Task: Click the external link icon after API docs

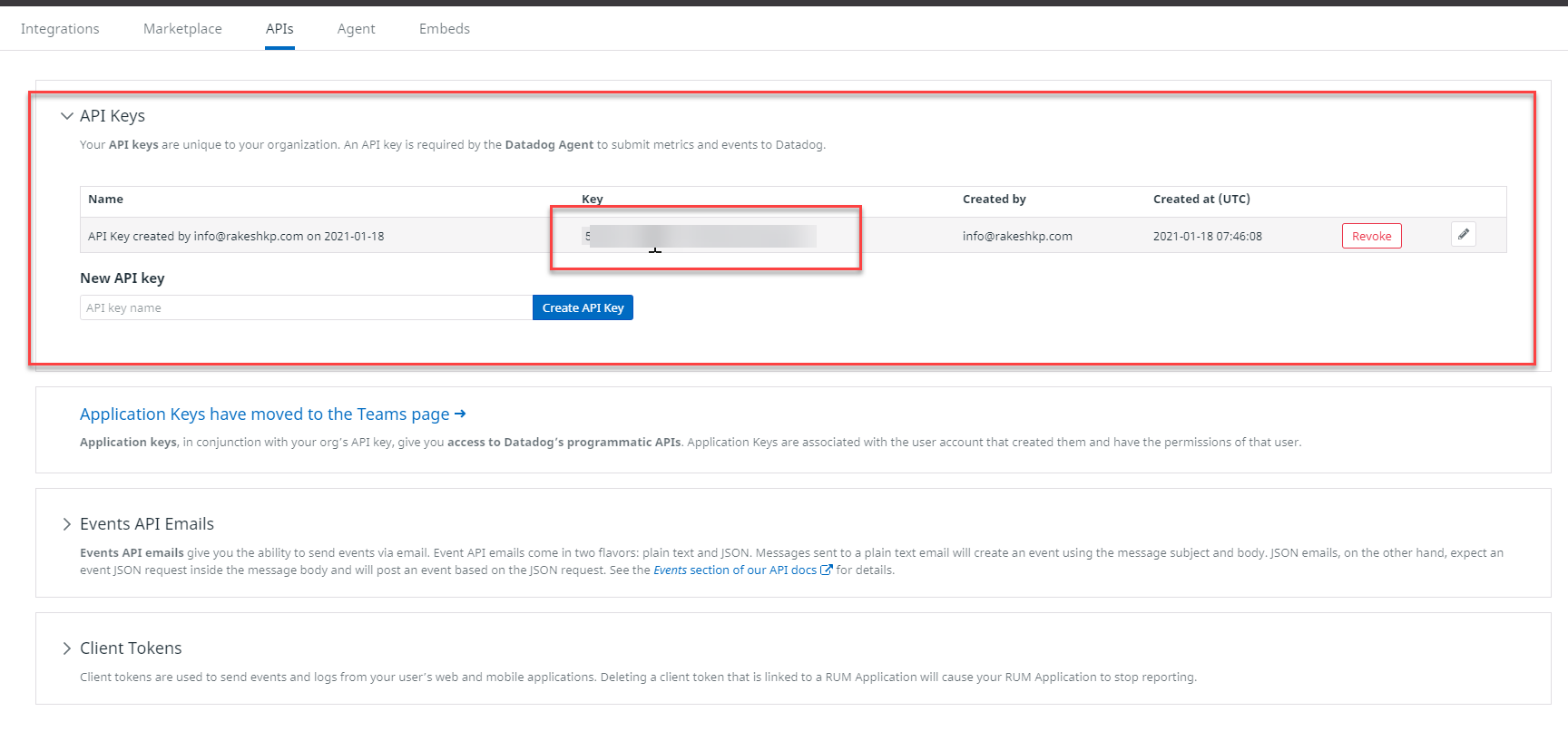Action: 826,570
